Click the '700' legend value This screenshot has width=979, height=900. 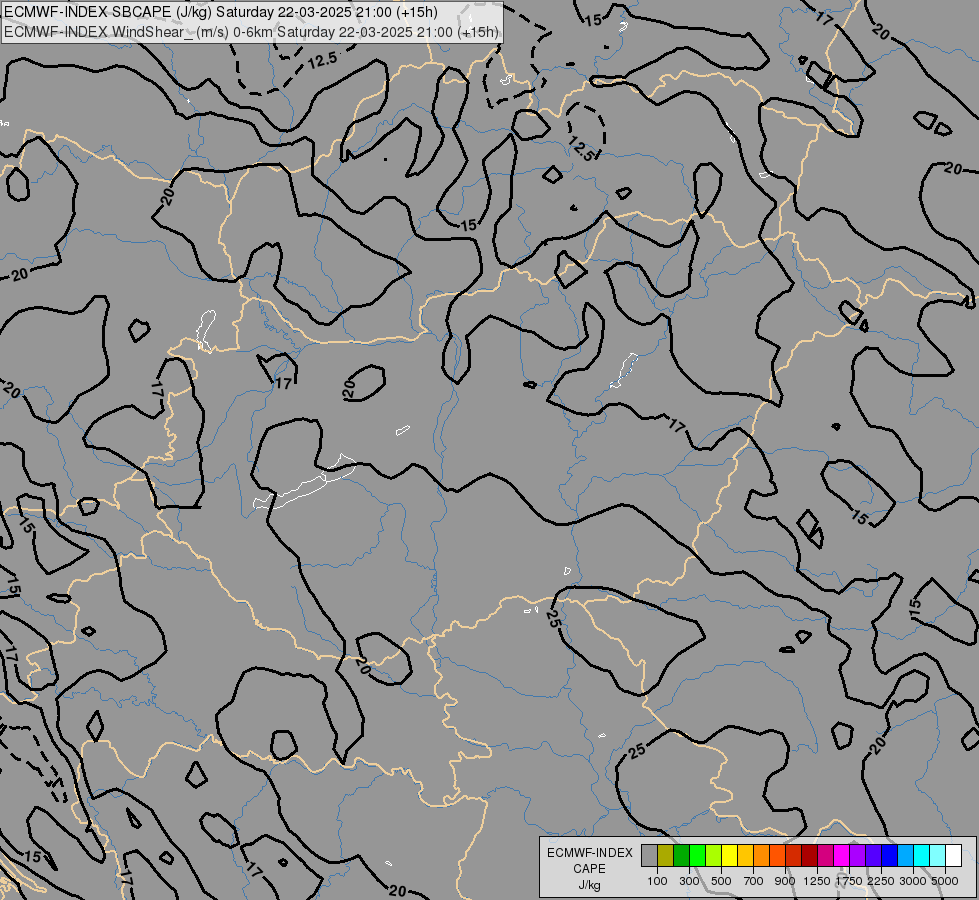coord(754,881)
